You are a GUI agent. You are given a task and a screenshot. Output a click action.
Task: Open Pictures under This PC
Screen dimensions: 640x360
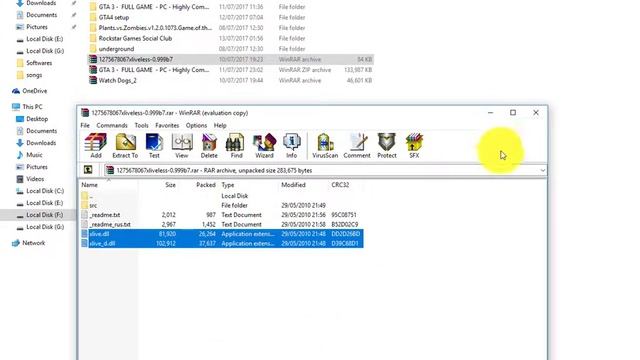(x=37, y=167)
